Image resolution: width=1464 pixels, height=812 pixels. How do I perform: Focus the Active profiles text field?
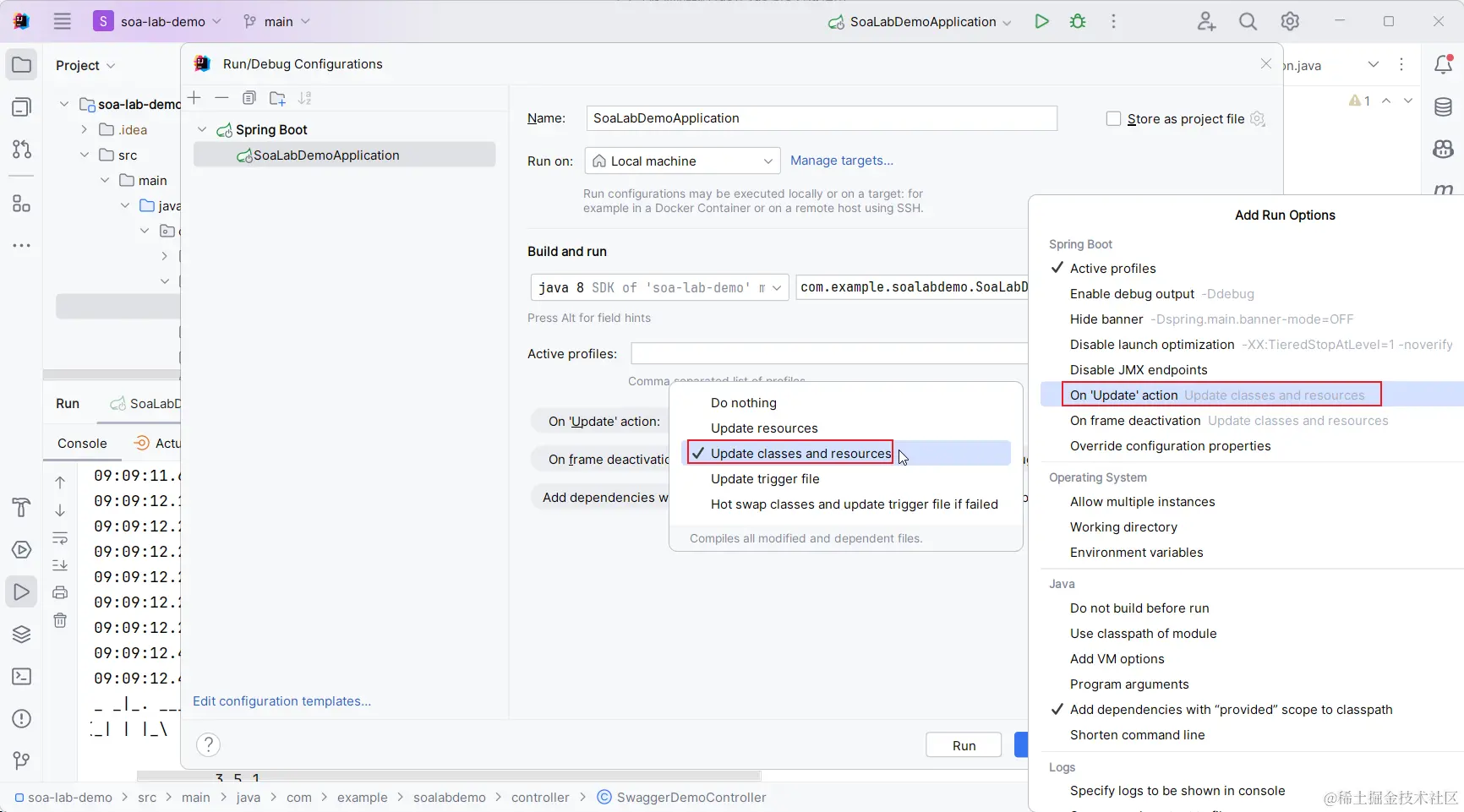click(829, 353)
